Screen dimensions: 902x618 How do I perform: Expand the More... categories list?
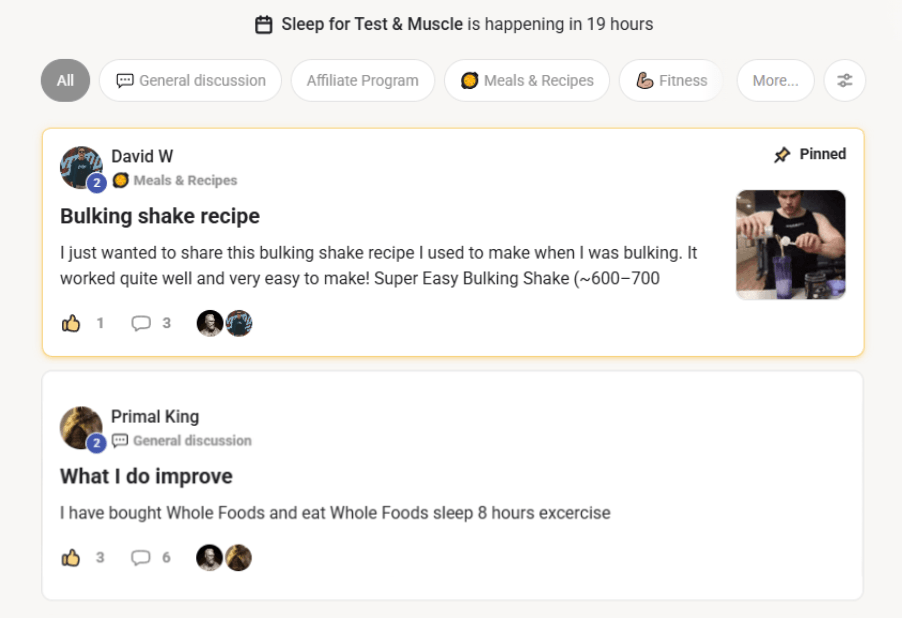click(x=775, y=81)
